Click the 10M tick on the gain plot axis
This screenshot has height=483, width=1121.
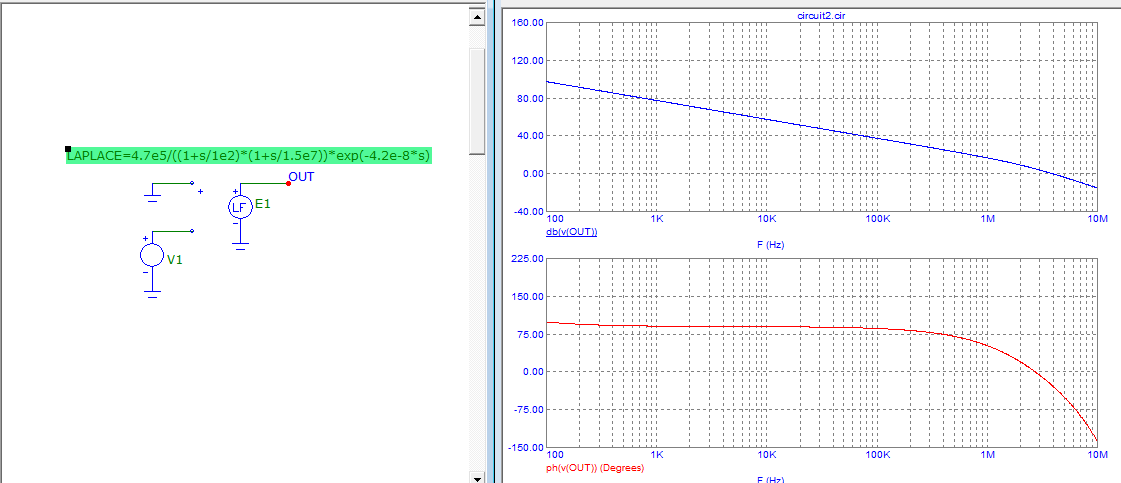(x=1096, y=218)
